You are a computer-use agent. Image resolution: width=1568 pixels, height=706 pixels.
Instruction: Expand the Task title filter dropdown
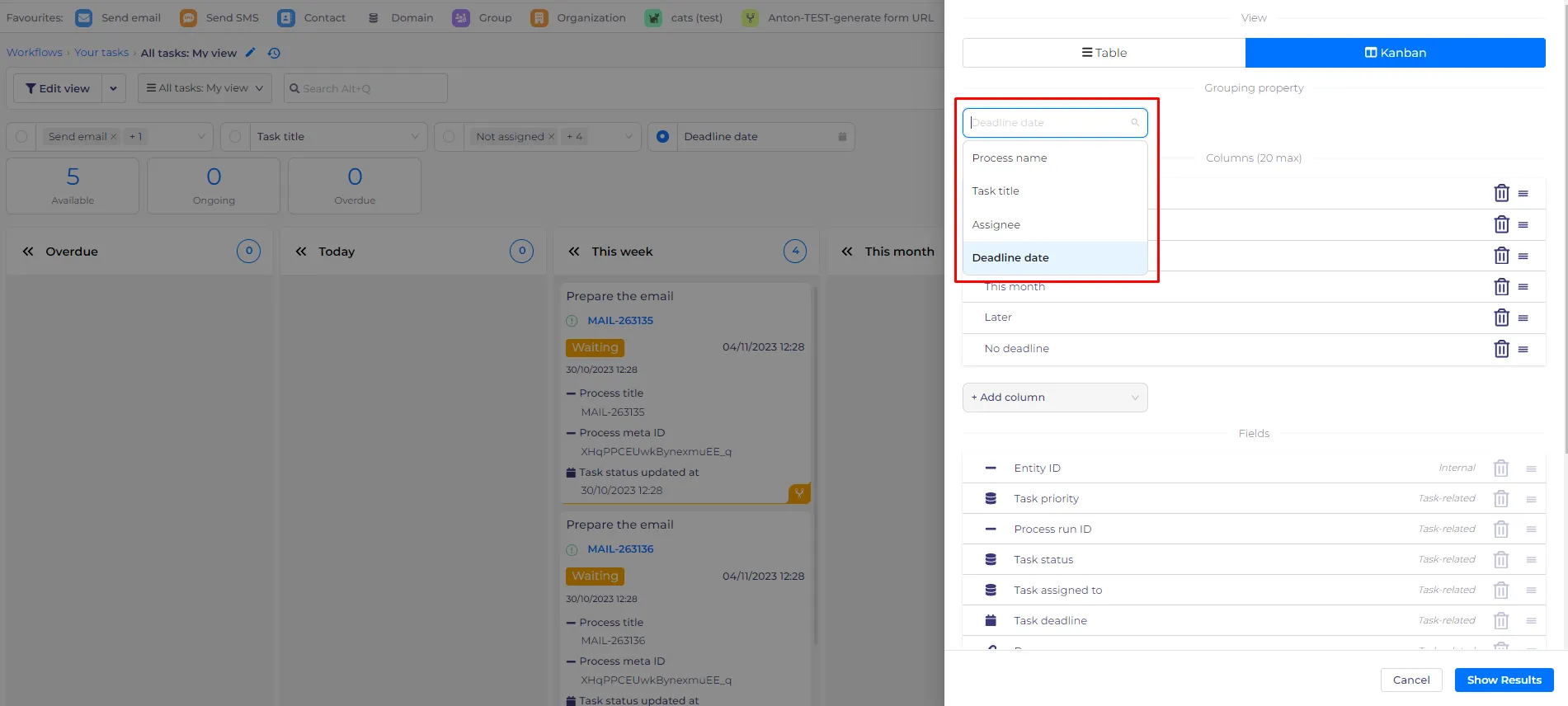(x=415, y=137)
